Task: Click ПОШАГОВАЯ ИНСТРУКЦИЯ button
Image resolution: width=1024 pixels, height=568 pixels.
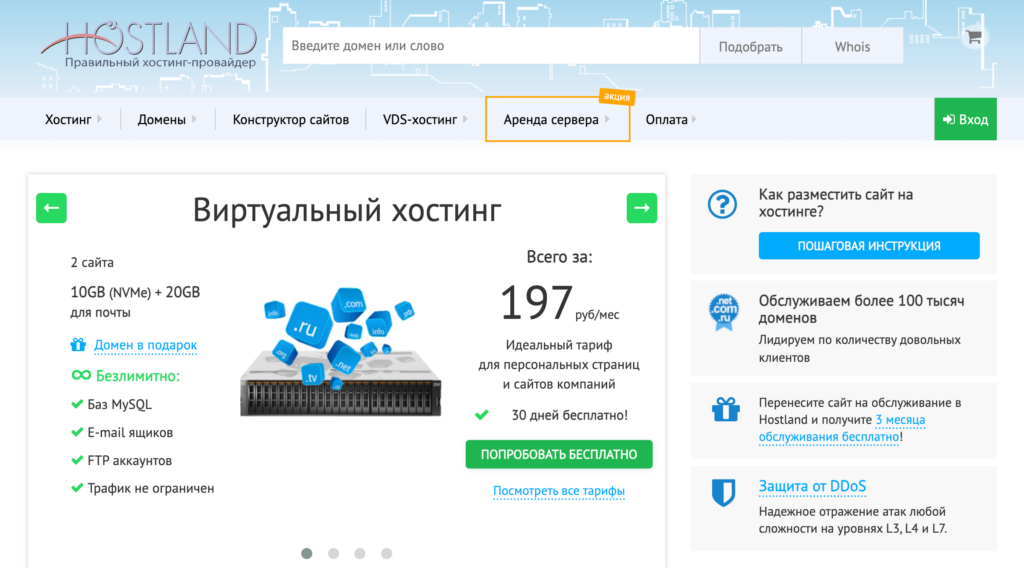Action: click(869, 245)
